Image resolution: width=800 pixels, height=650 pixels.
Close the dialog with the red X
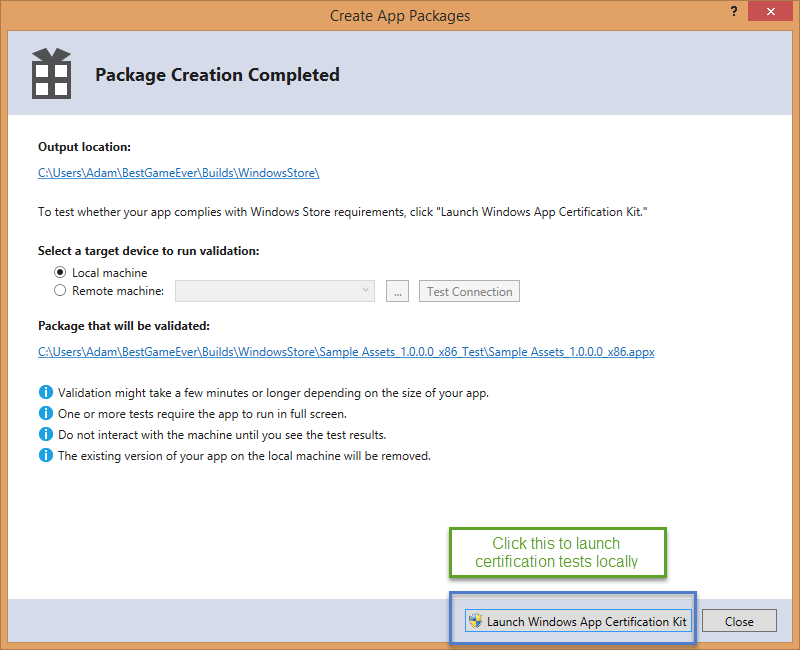pos(770,11)
